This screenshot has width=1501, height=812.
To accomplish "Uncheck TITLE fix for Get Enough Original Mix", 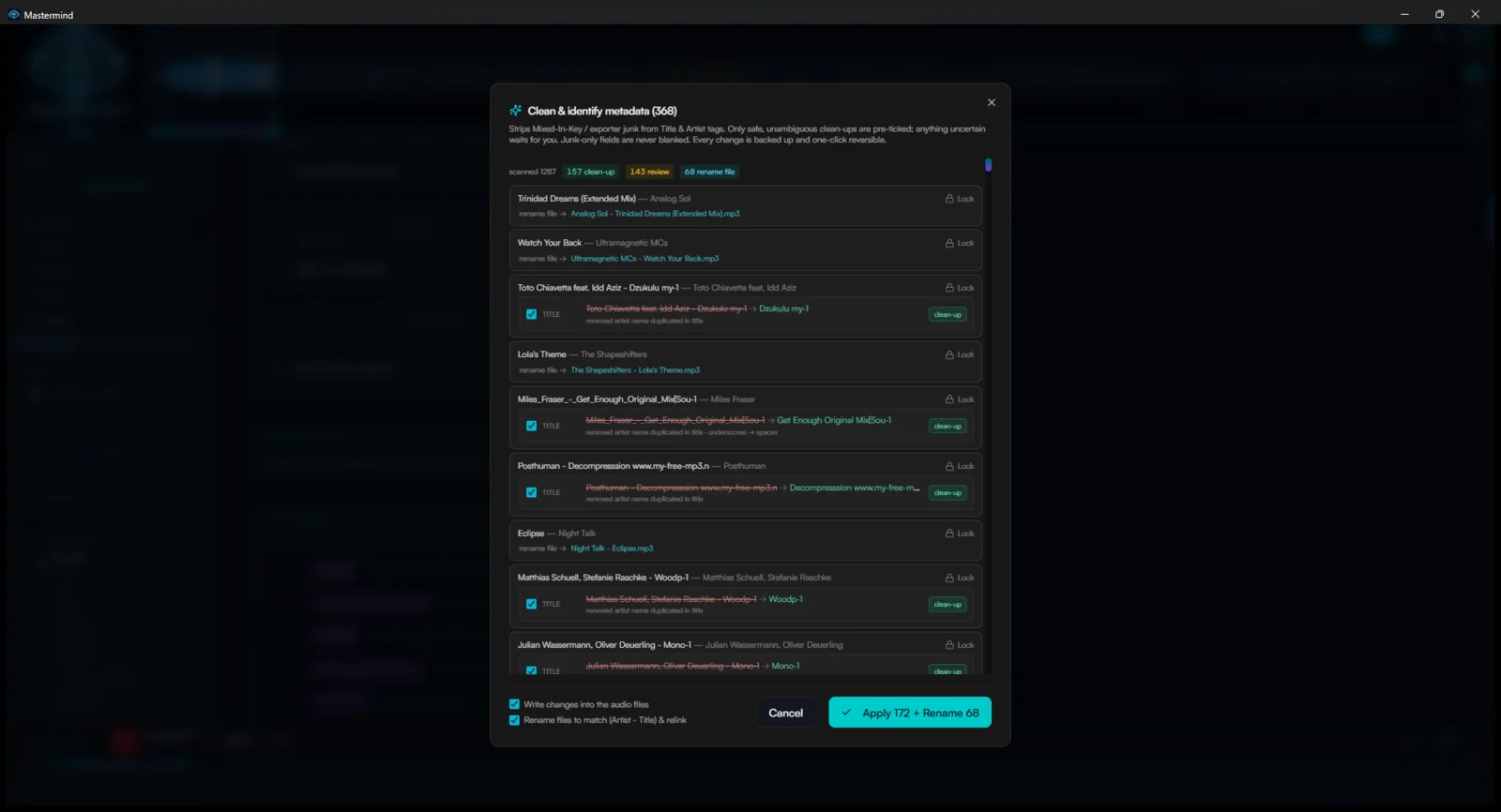I will 532,426.
